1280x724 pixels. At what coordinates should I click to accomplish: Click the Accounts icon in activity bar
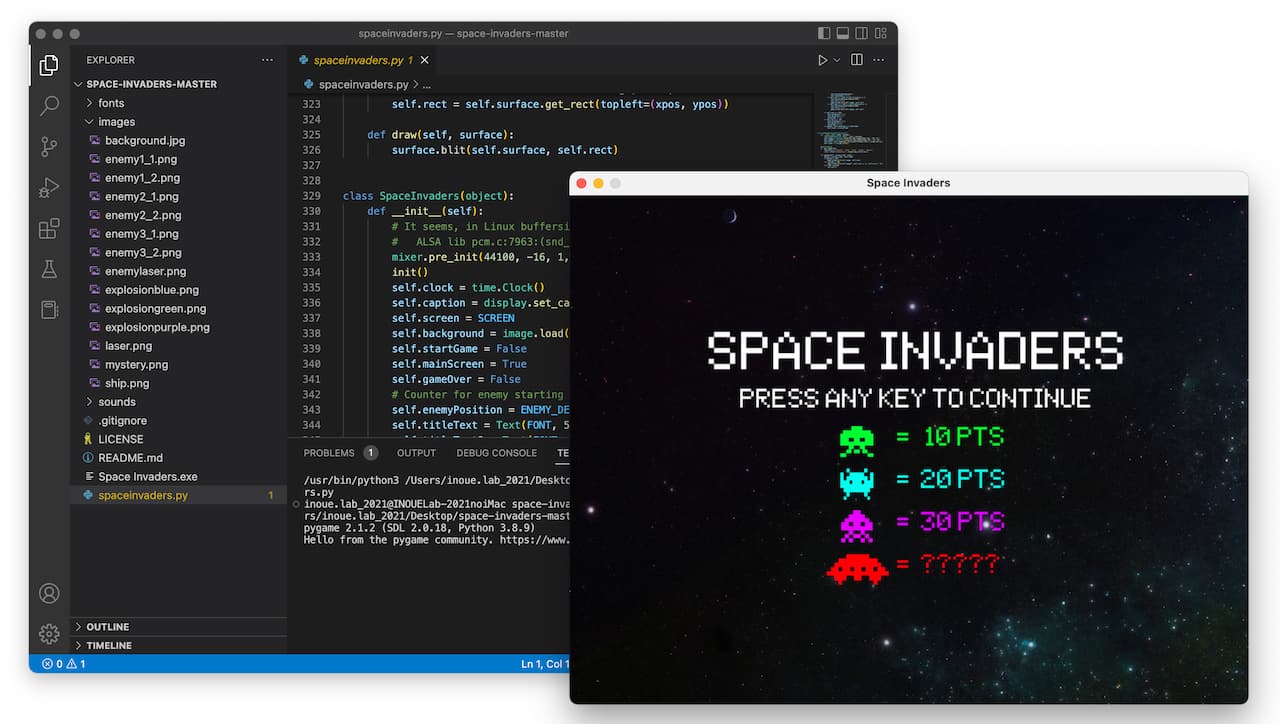[x=49, y=593]
